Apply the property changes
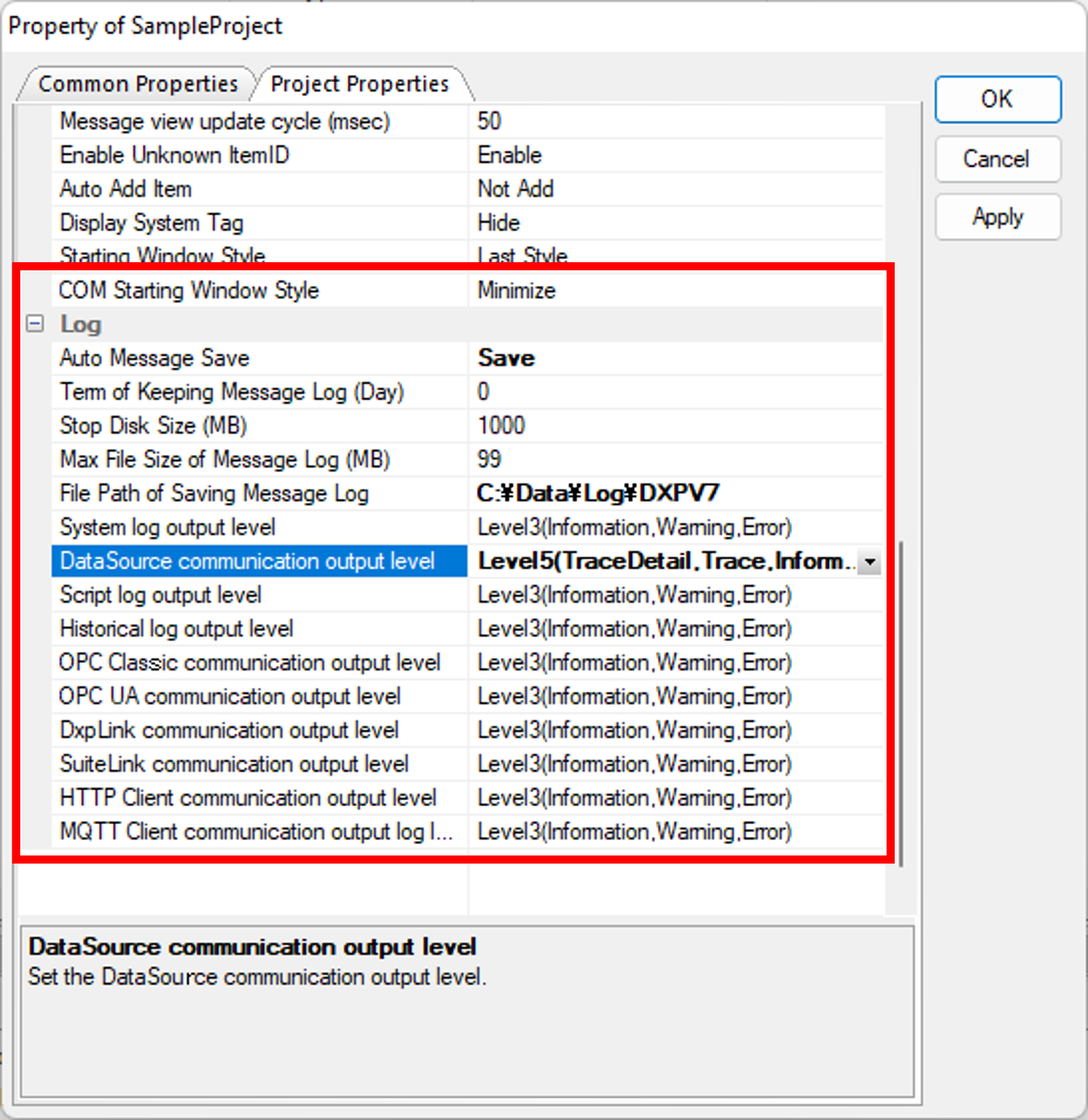Image resolution: width=1088 pixels, height=1120 pixels. point(997,217)
